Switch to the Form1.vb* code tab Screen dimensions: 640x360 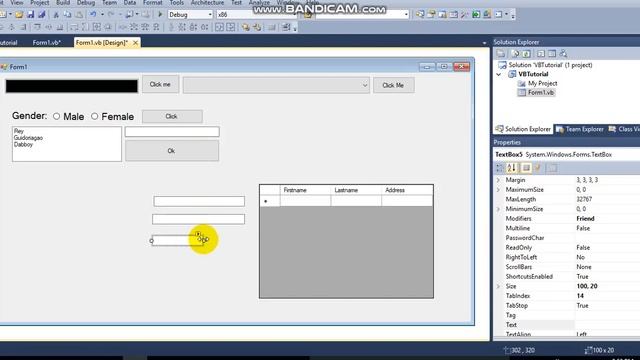coord(47,42)
